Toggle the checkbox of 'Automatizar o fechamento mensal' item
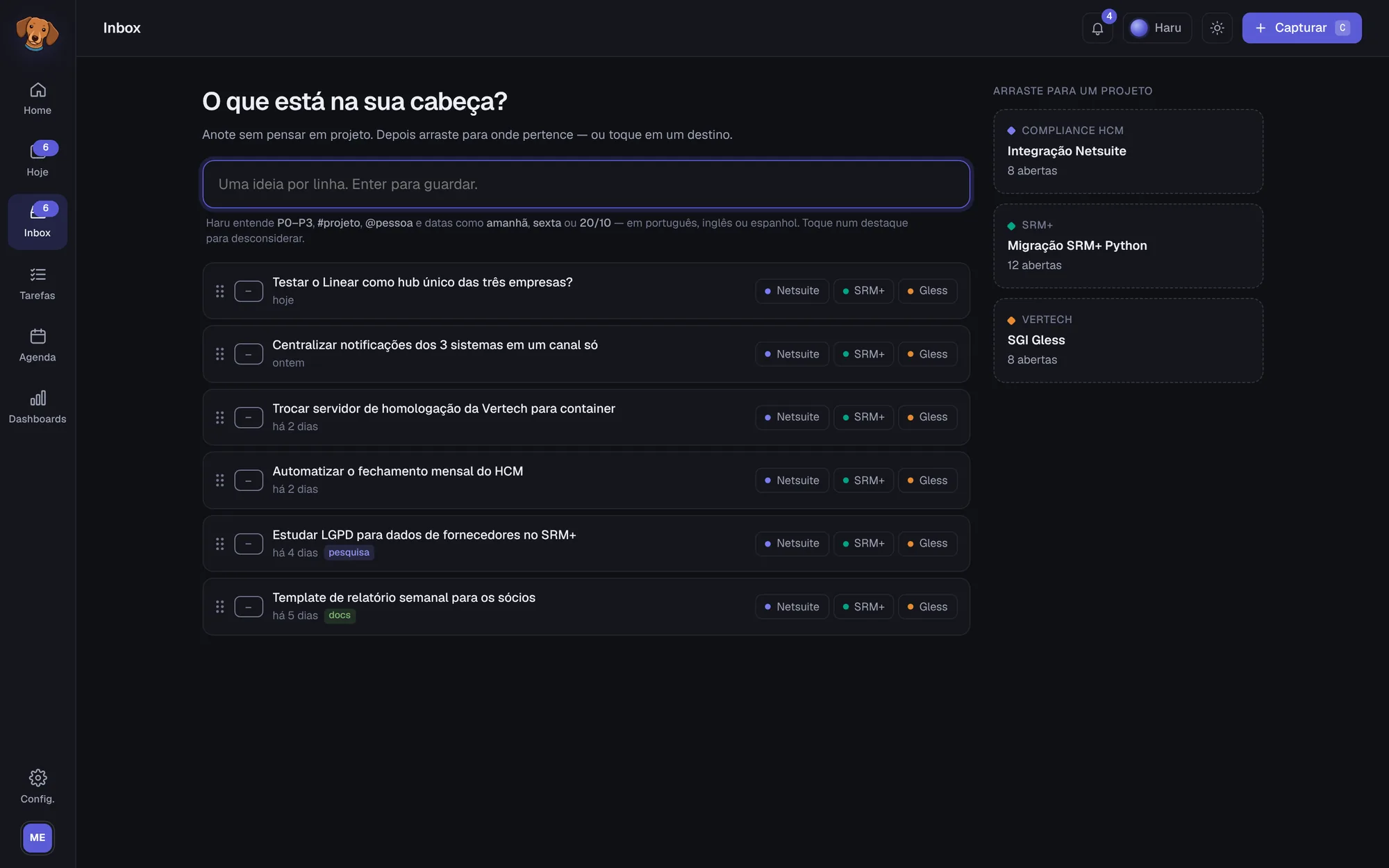This screenshot has height=868, width=1389. pos(249,481)
